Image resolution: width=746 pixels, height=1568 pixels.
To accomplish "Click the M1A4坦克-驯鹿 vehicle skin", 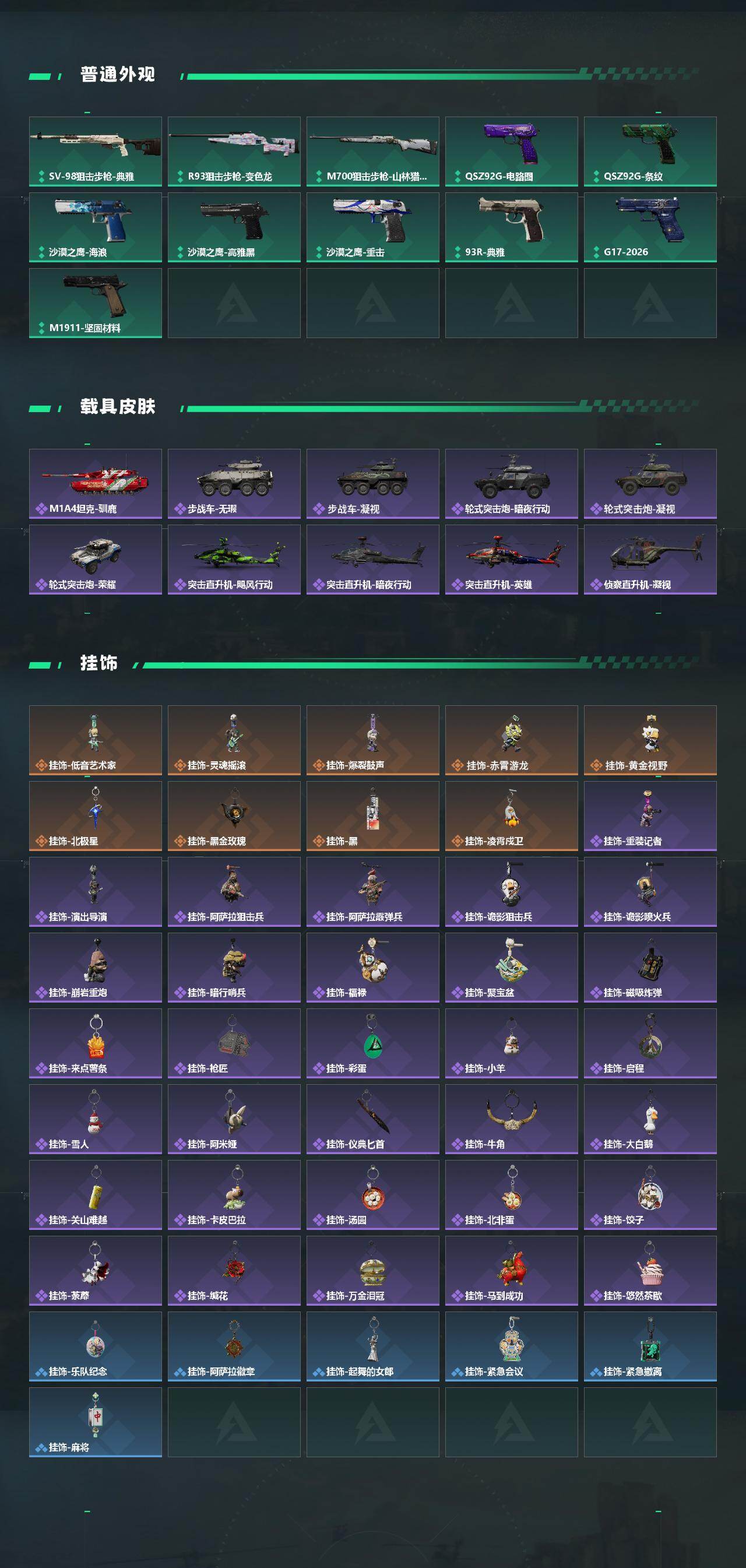I will pyautogui.click(x=96, y=483).
